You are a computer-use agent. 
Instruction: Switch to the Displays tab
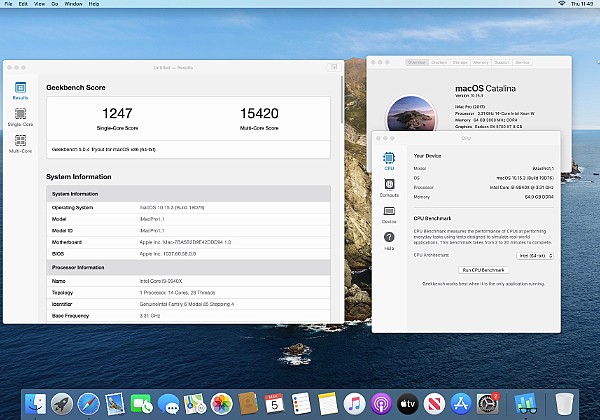point(439,62)
